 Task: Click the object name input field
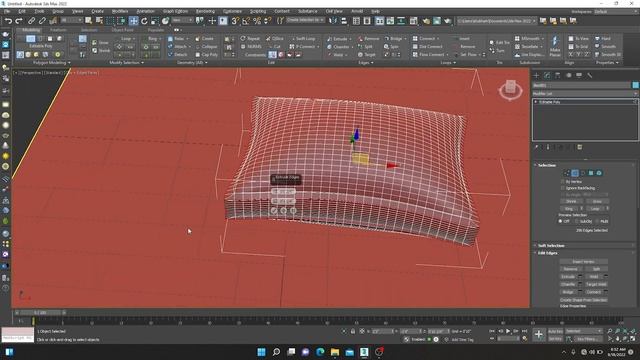coord(581,85)
